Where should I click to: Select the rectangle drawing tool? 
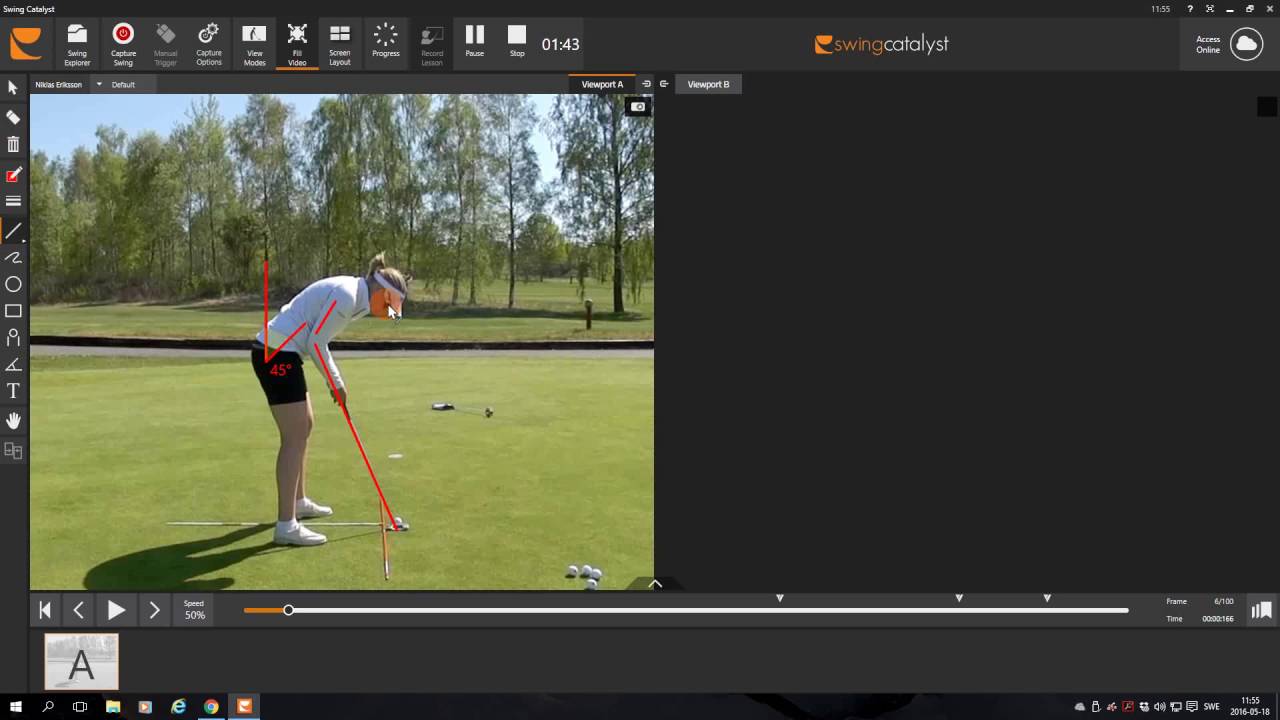13,311
